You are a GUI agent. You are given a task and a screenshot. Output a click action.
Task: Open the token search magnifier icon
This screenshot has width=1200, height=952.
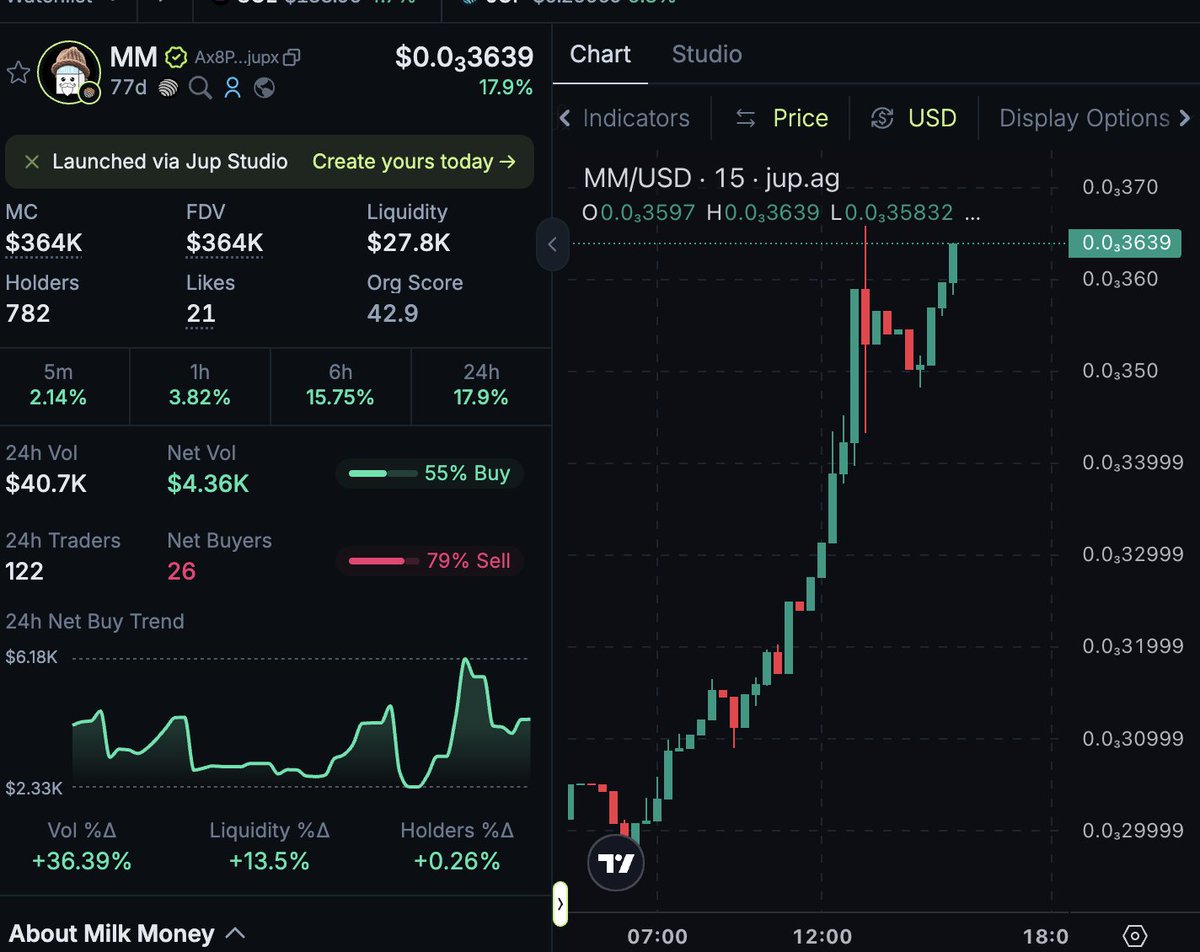(x=200, y=88)
